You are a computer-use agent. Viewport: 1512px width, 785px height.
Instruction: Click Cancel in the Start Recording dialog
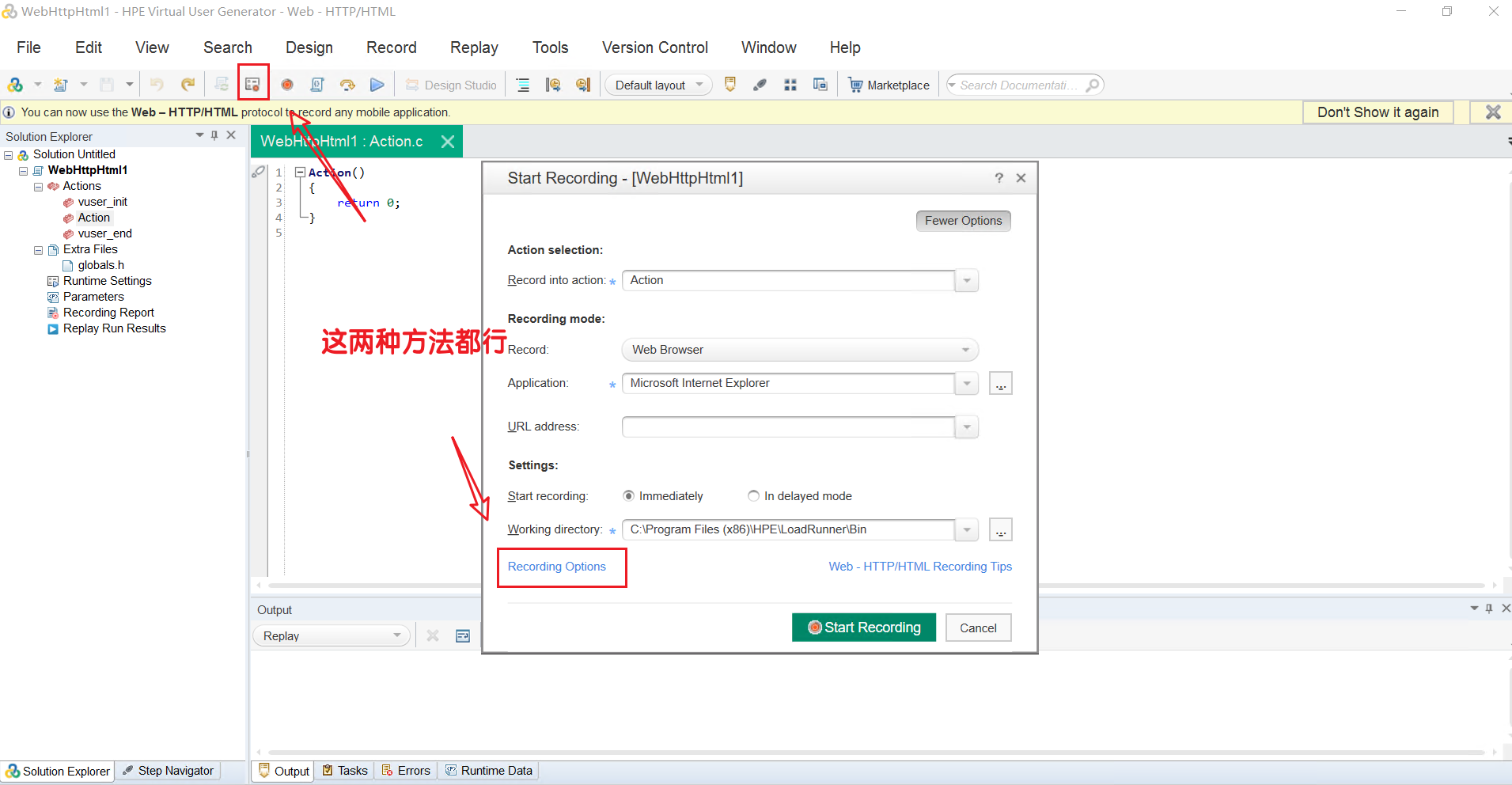pyautogui.click(x=978, y=628)
